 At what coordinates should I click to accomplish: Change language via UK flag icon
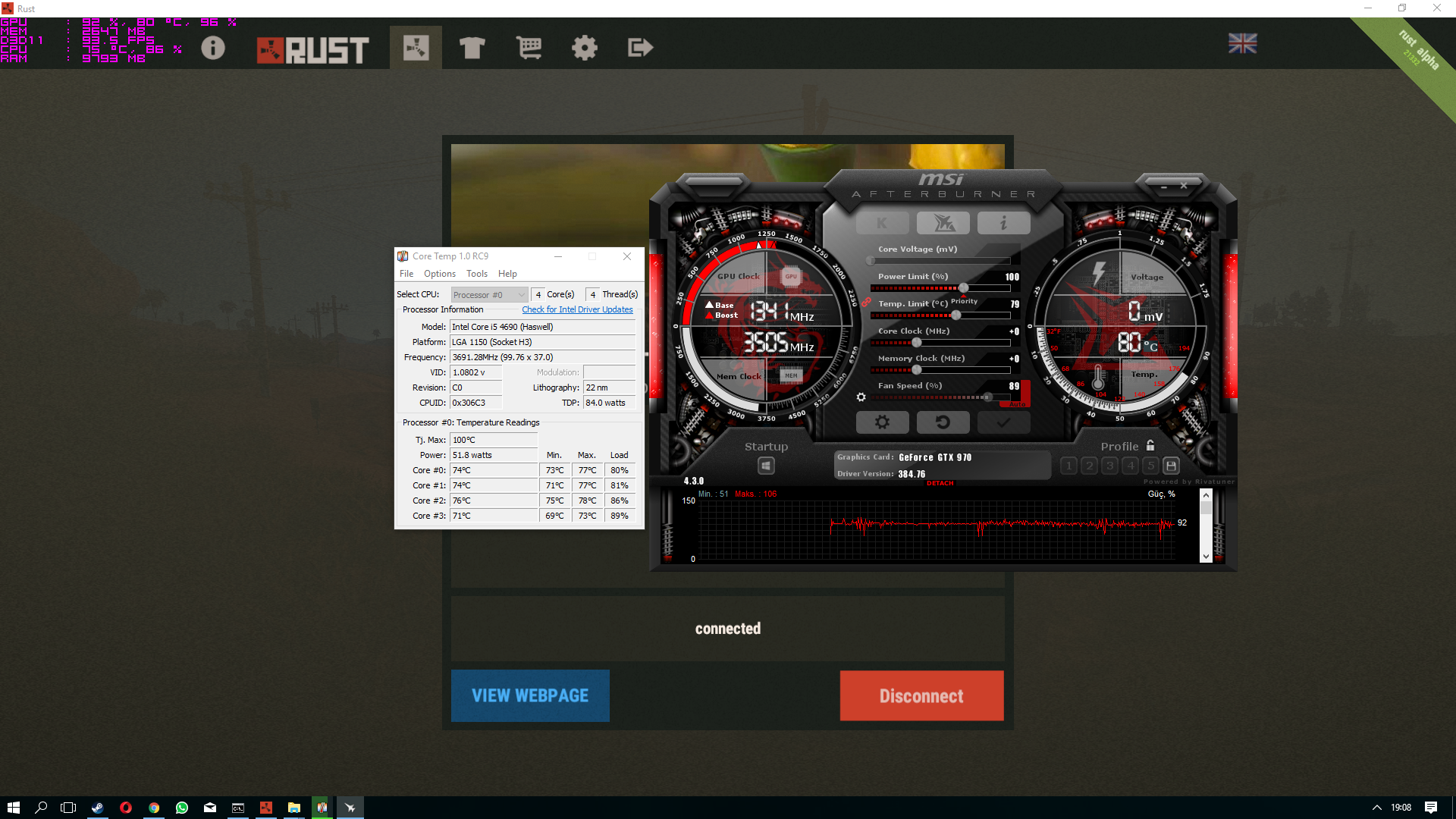tap(1243, 43)
